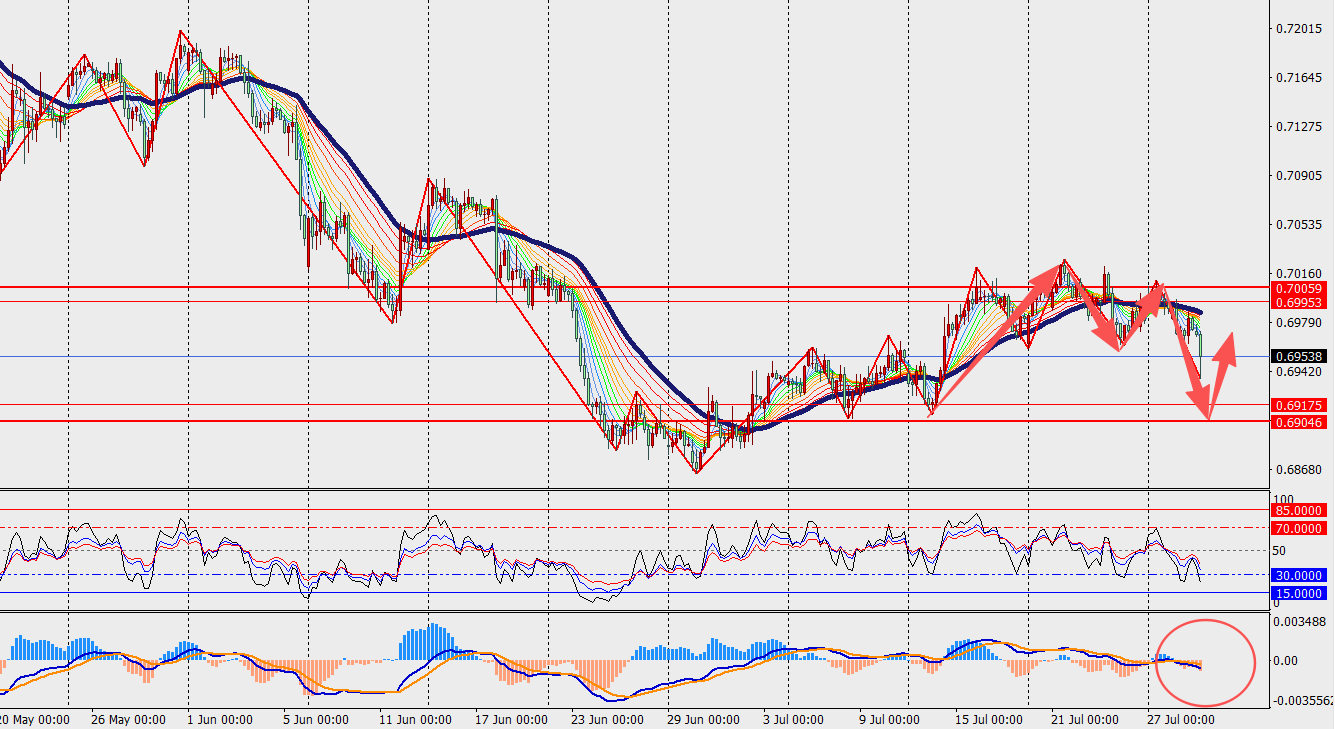Select the 27 Jul 00:00 date label
Viewport: 1335px width, 729px height.
point(1180,719)
